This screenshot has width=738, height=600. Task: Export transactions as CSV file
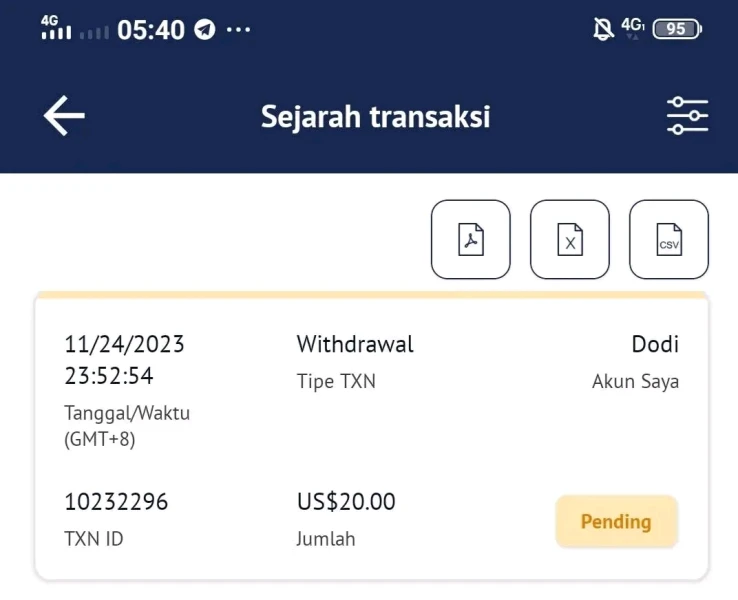668,240
